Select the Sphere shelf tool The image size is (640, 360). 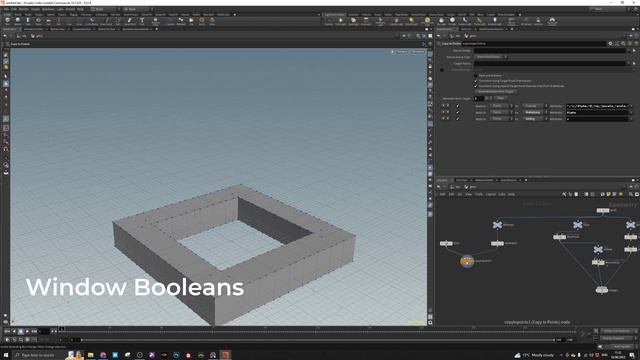pos(18,21)
